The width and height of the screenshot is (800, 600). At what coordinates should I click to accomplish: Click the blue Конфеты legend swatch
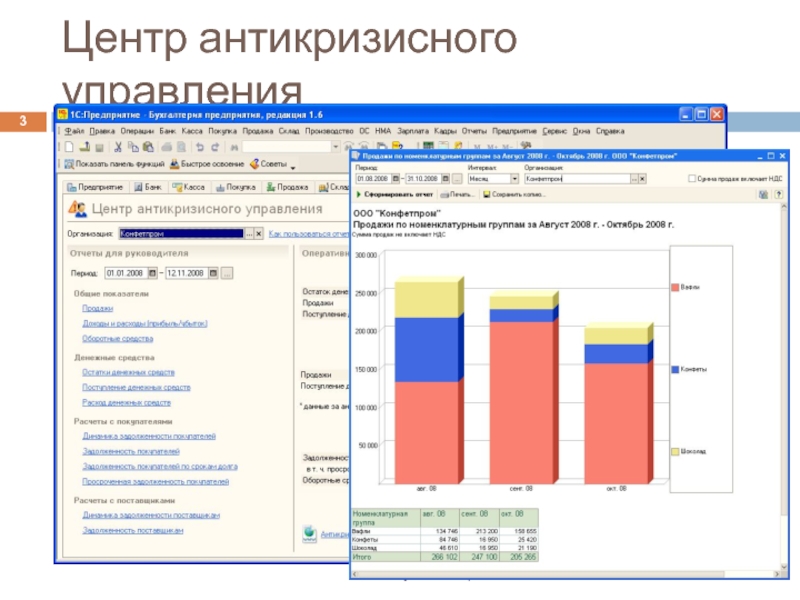(x=675, y=369)
